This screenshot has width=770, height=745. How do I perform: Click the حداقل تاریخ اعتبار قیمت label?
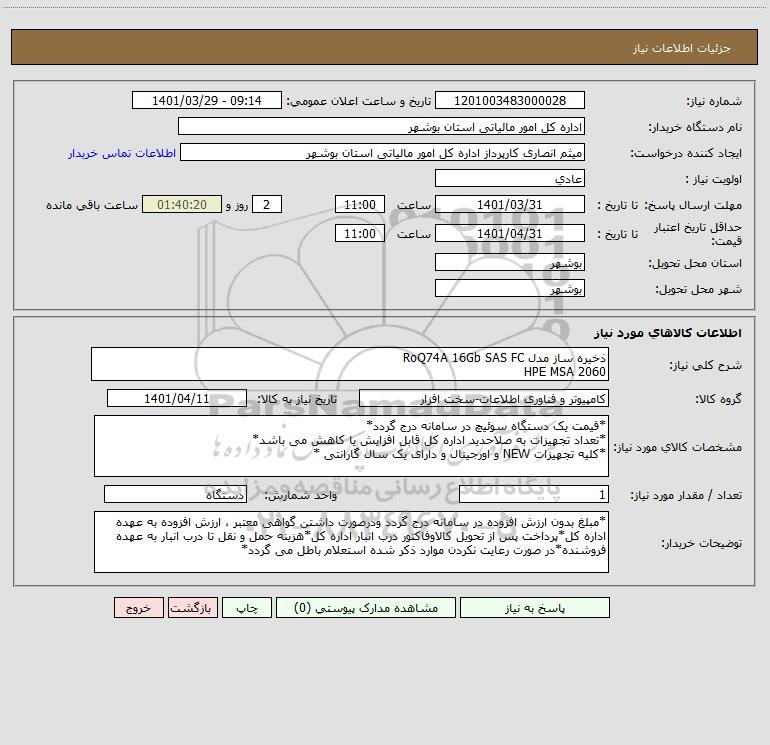click(698, 234)
